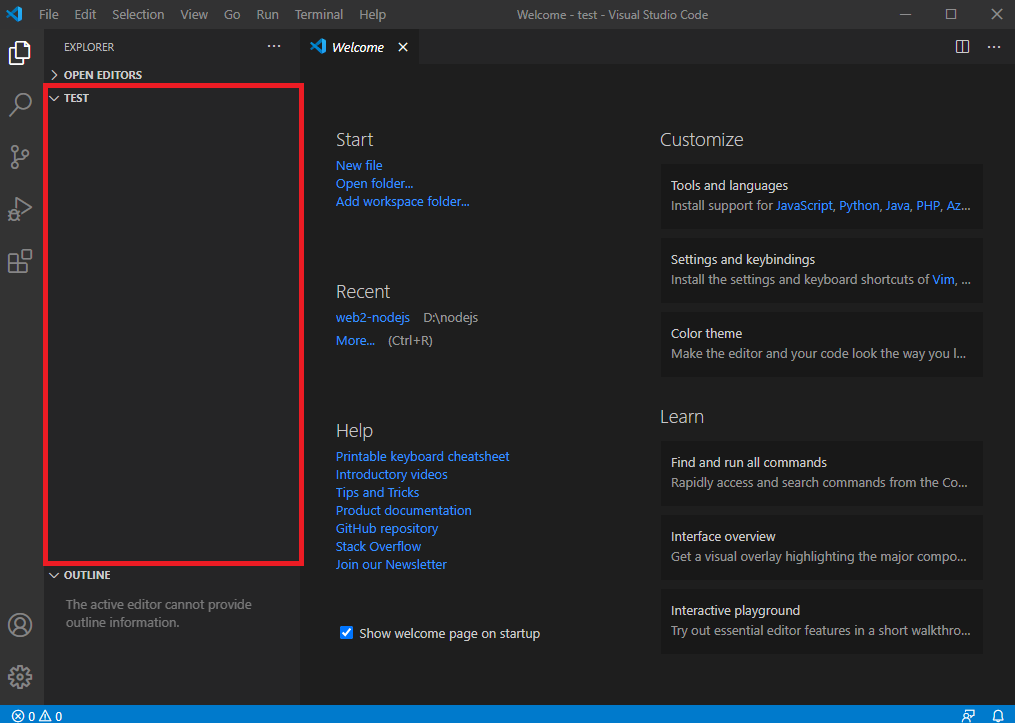Viewport: 1015px width, 723px height.
Task: Open Printable keyboard cheatsheet link
Action: (423, 456)
